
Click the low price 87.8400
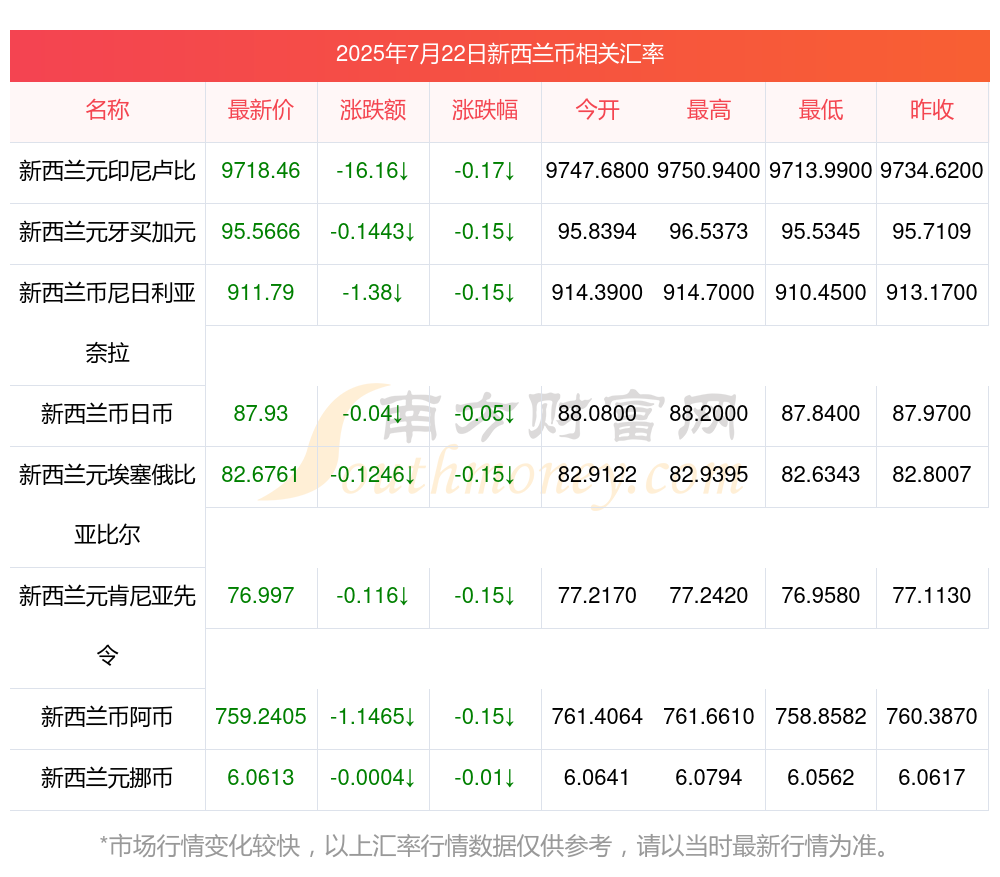pyautogui.click(x=821, y=413)
